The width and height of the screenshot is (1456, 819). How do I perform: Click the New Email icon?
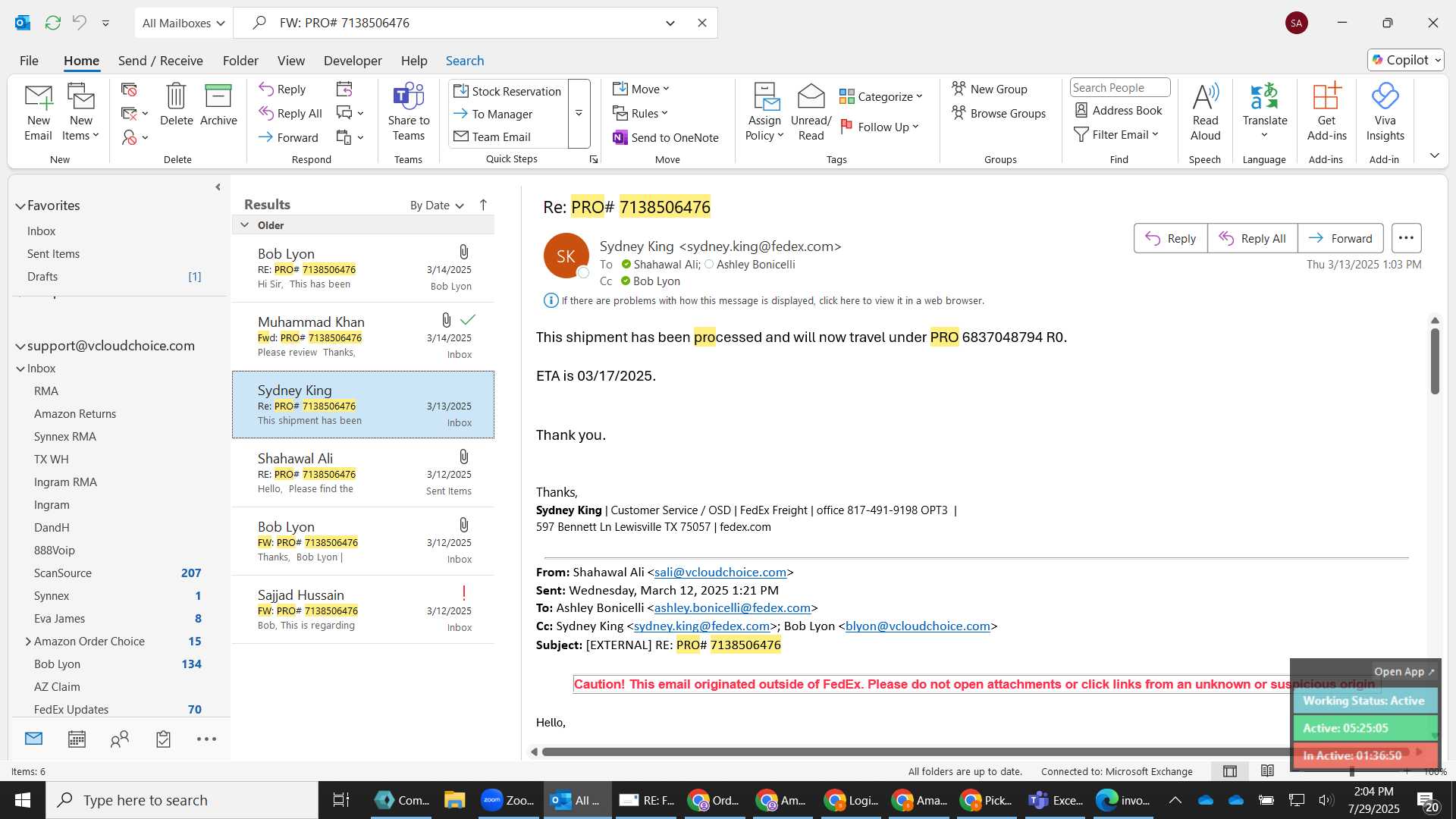(38, 113)
